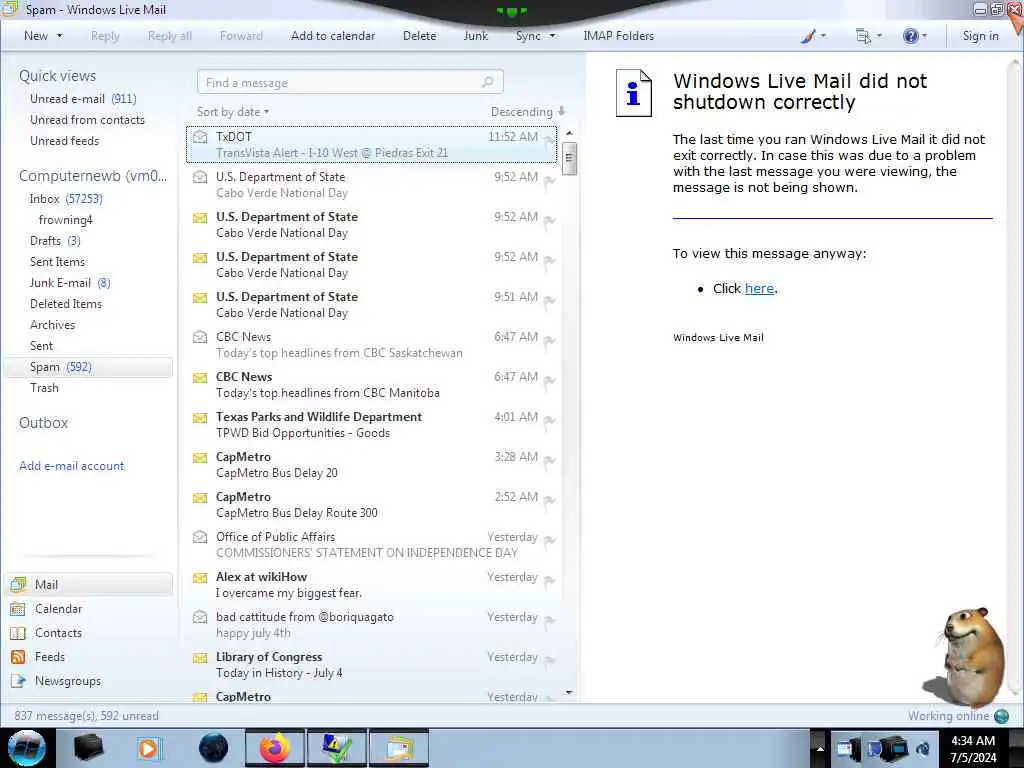
Task: Click the message list scroll down arrow
Action: coord(569,692)
